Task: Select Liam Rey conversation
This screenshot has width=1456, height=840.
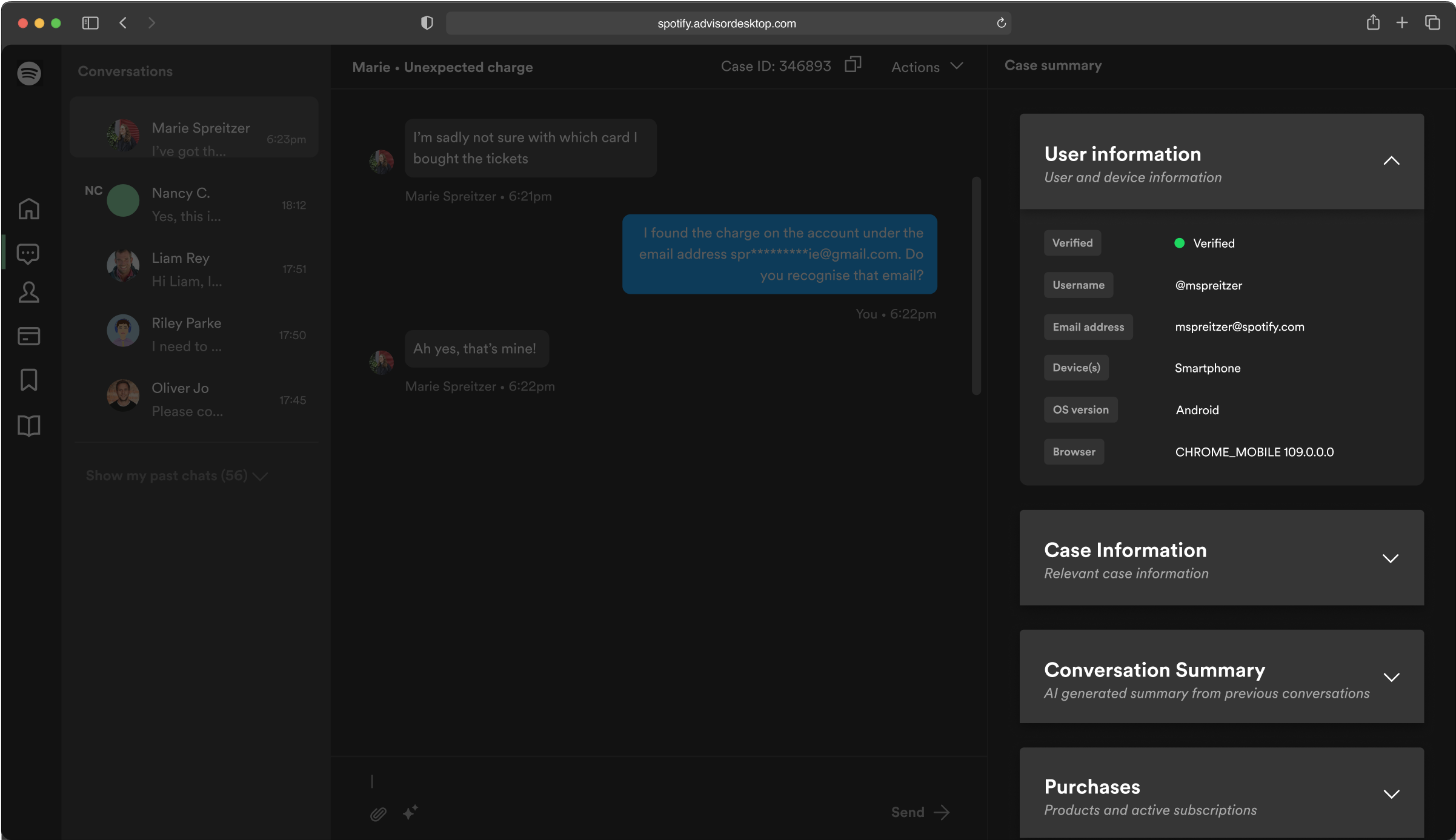Action: click(194, 269)
